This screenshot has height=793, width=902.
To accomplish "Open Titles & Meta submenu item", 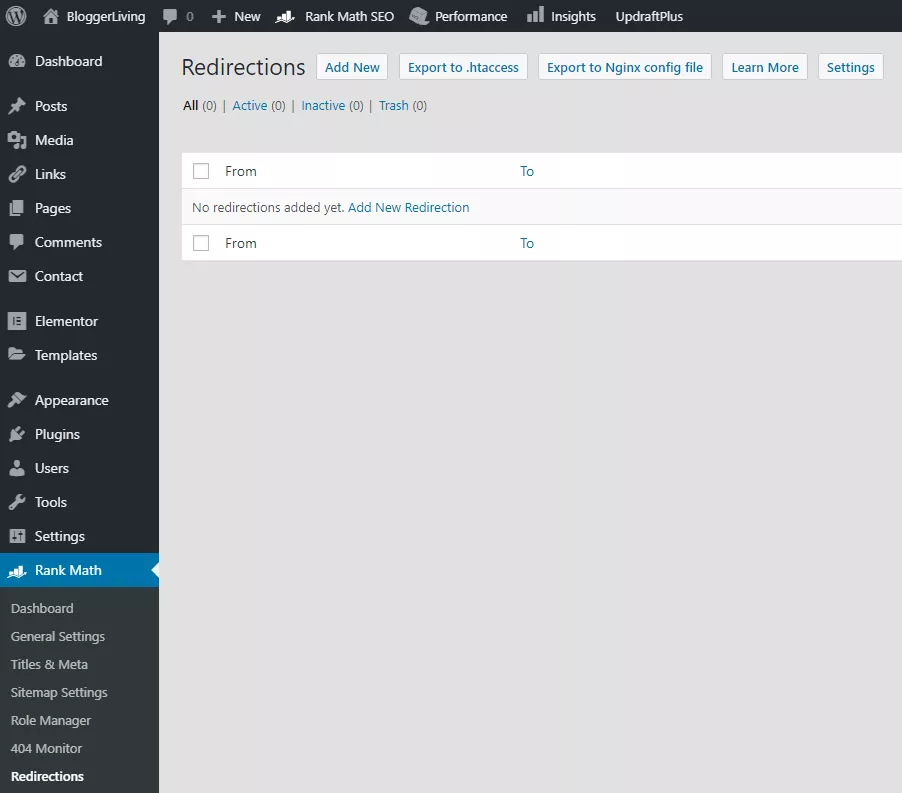I will coord(49,664).
